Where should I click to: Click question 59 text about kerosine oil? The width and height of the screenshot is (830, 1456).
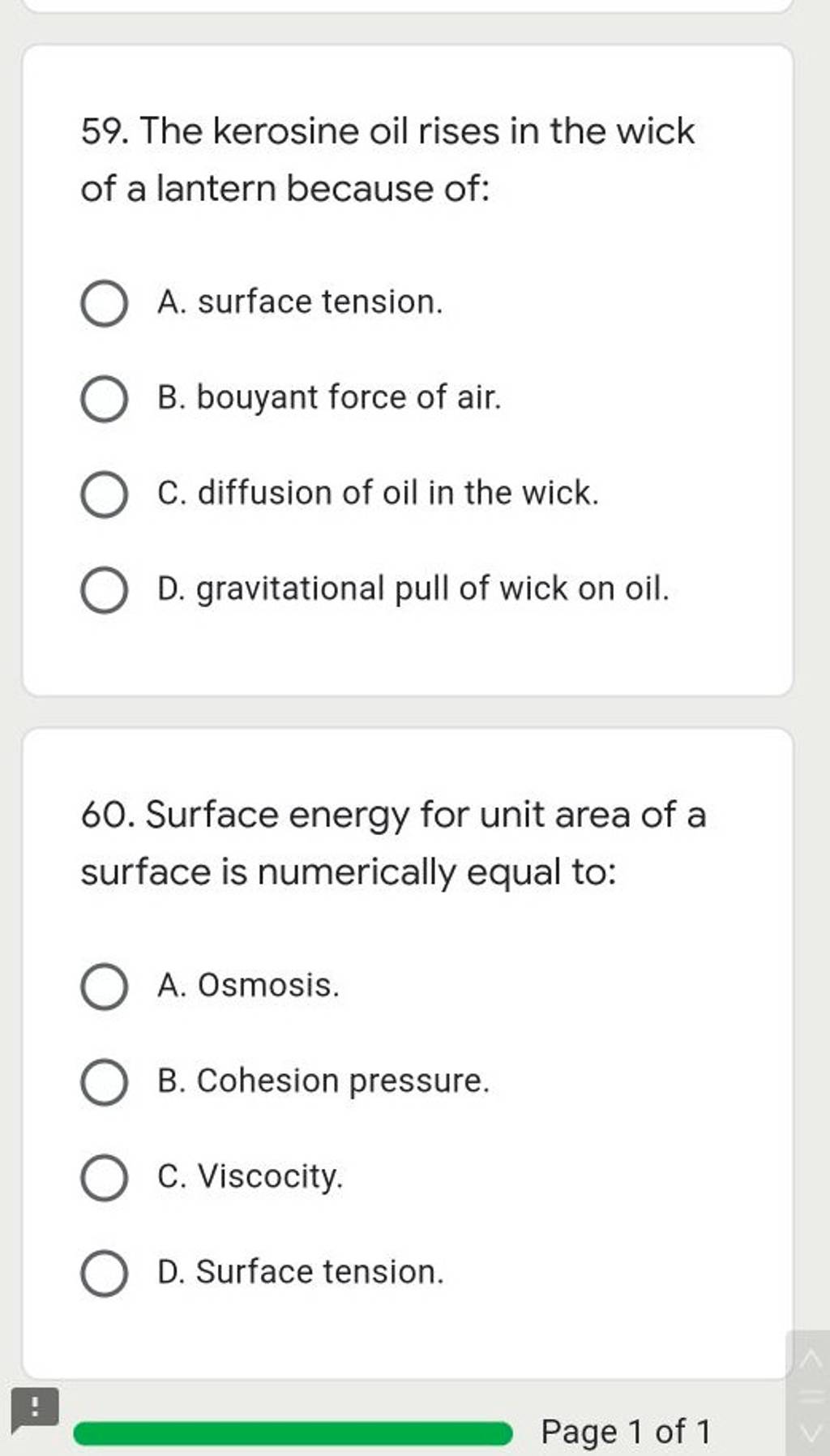[387, 160]
